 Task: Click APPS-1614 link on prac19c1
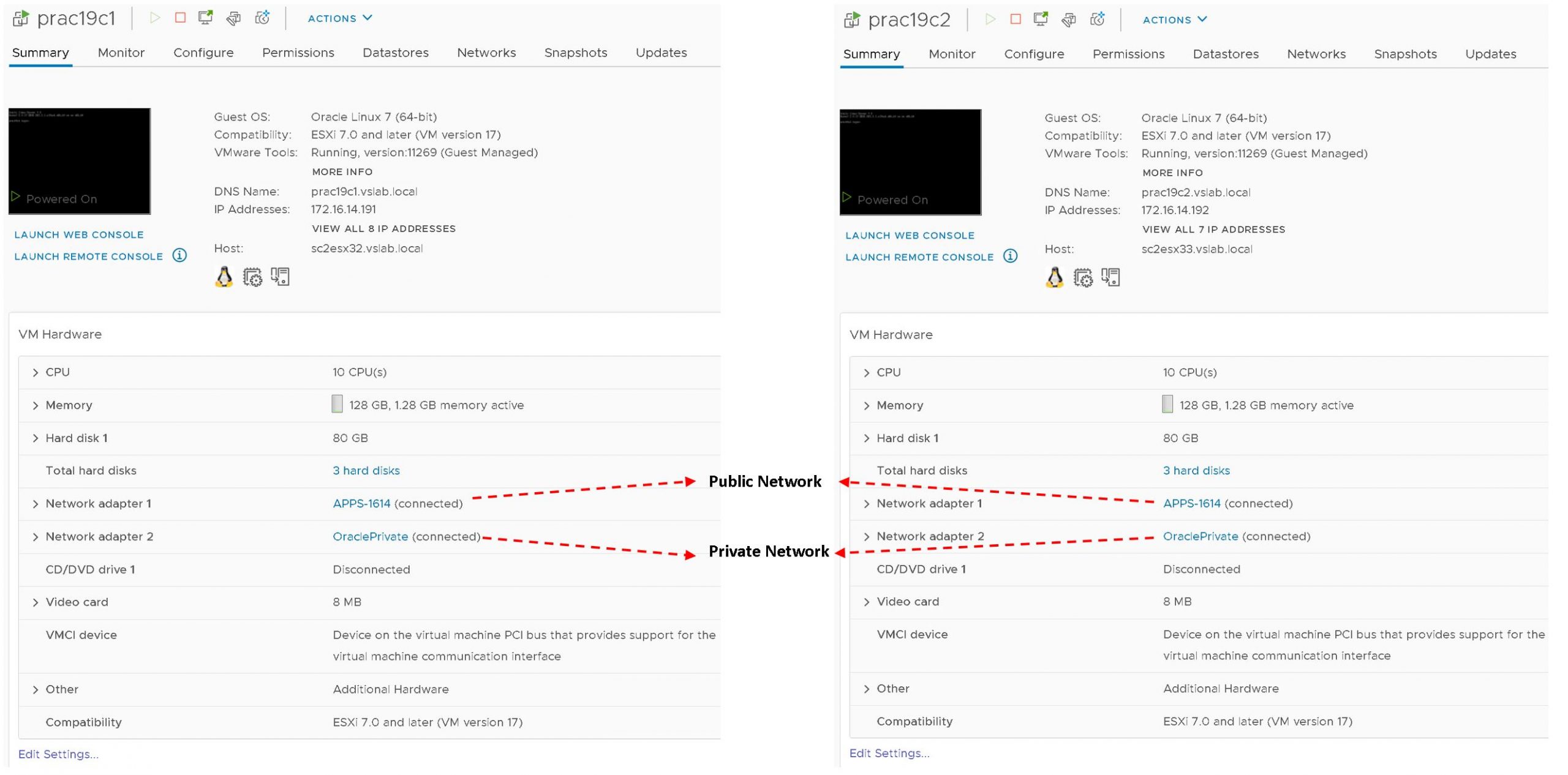coord(361,503)
